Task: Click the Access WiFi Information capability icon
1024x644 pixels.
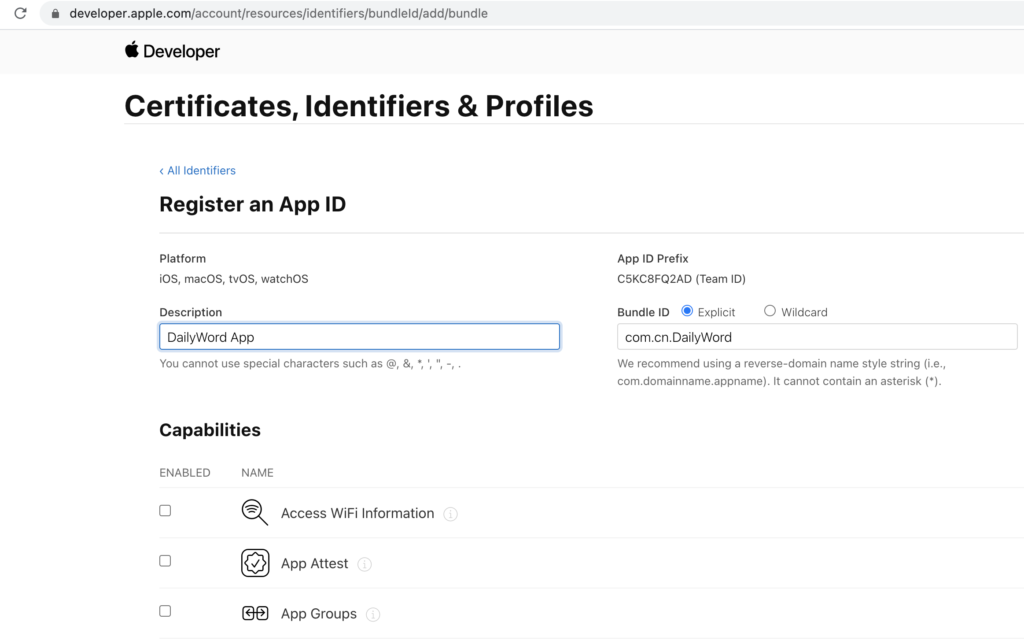Action: coord(255,513)
